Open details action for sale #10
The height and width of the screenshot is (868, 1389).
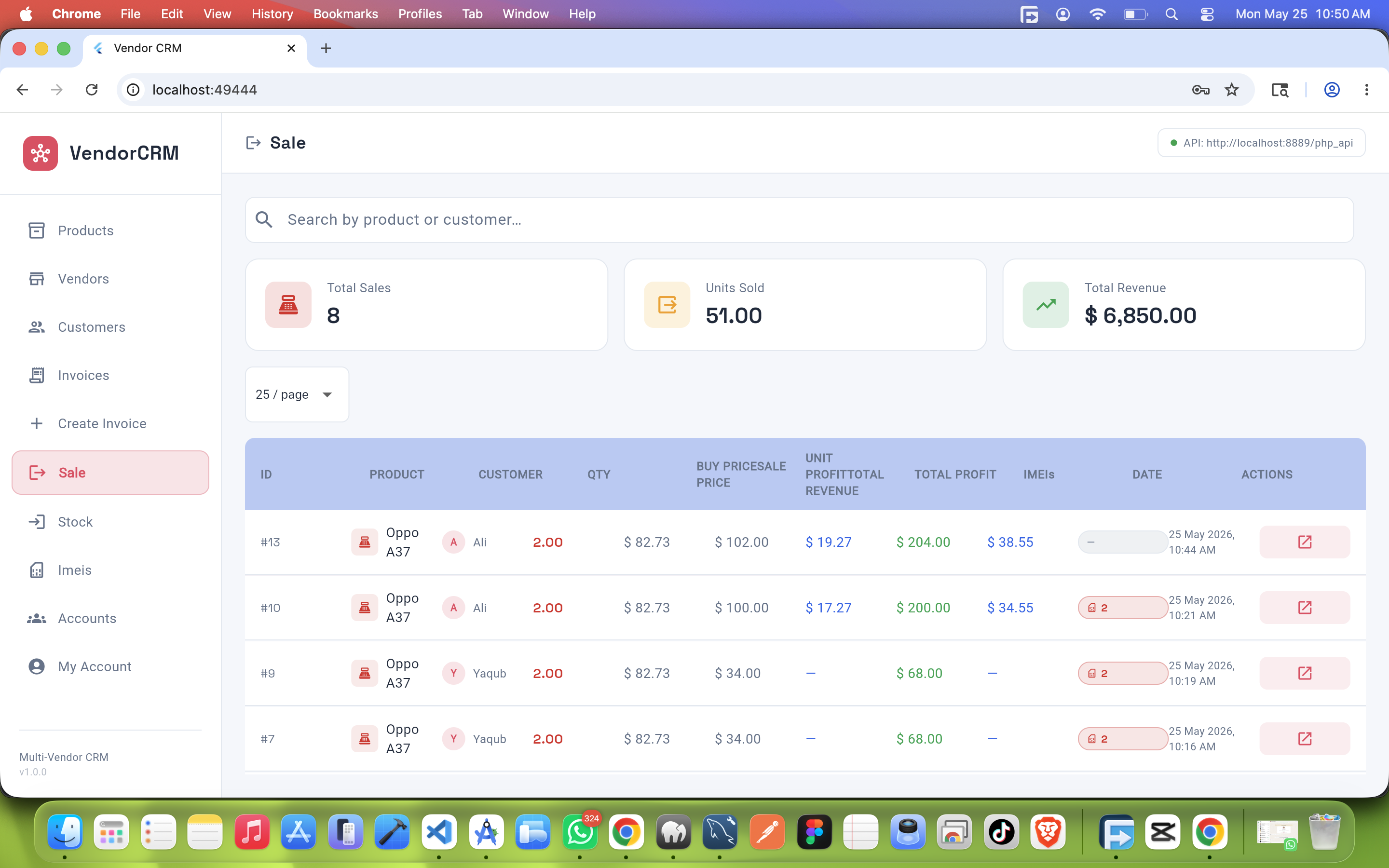pos(1305,608)
